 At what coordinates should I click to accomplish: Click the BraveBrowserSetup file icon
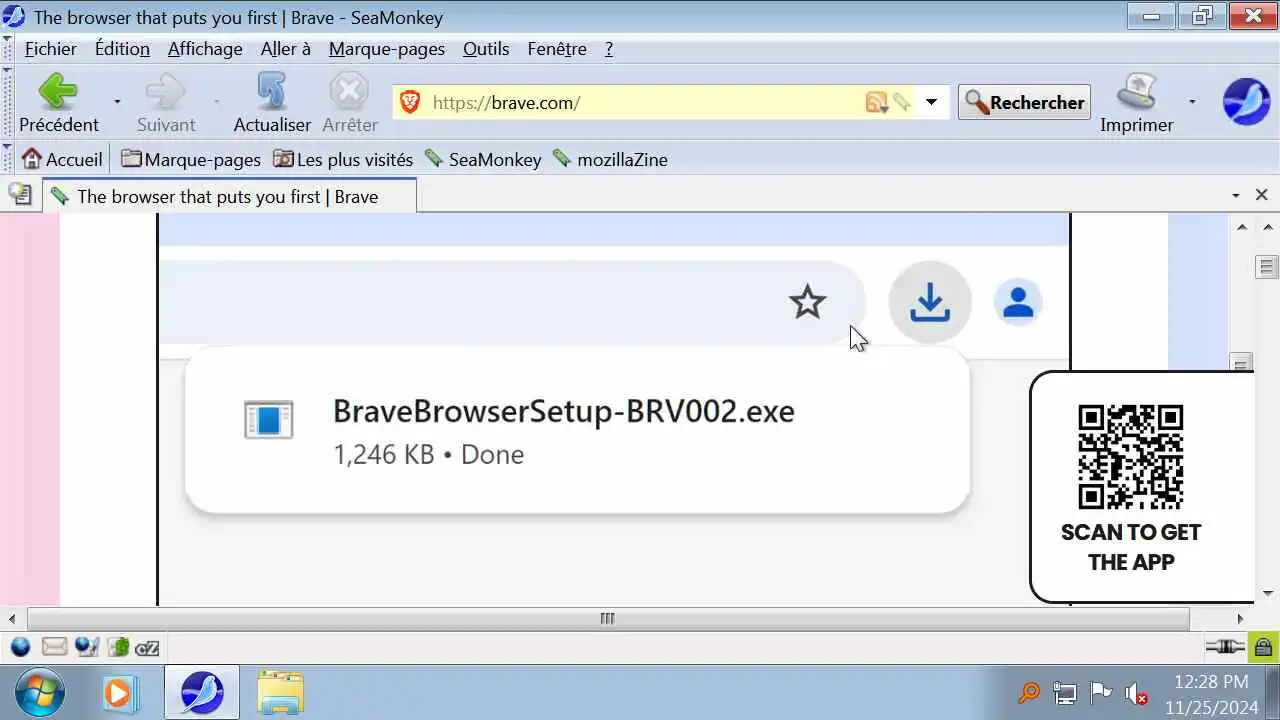tap(269, 420)
